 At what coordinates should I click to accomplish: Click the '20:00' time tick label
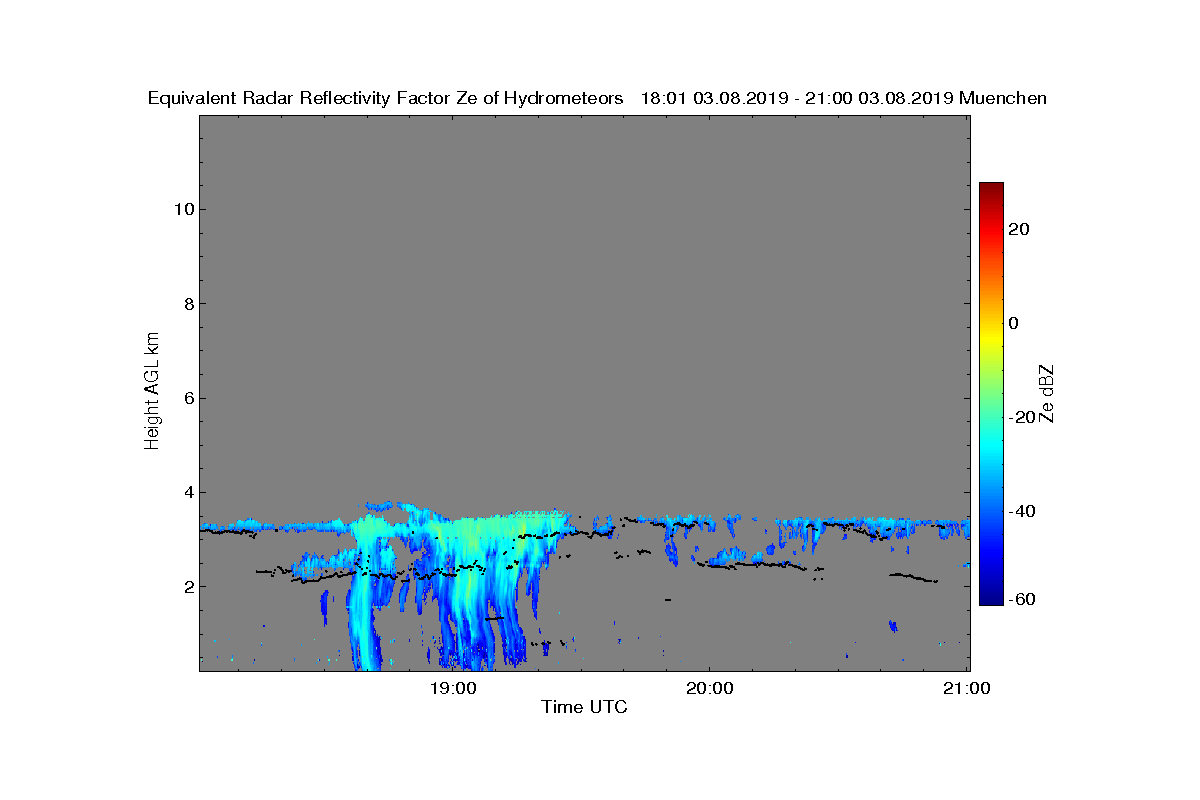710,688
